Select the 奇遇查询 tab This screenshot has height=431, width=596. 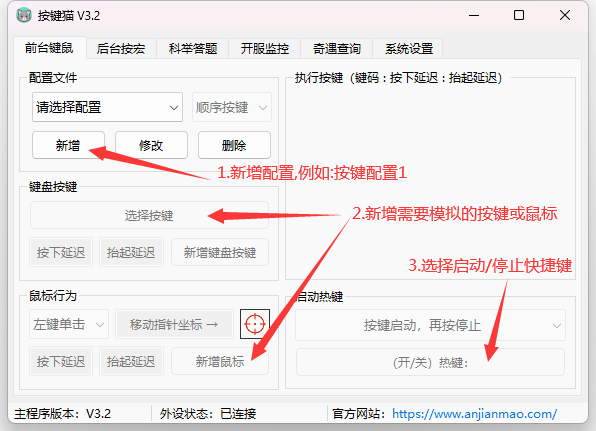coord(337,49)
